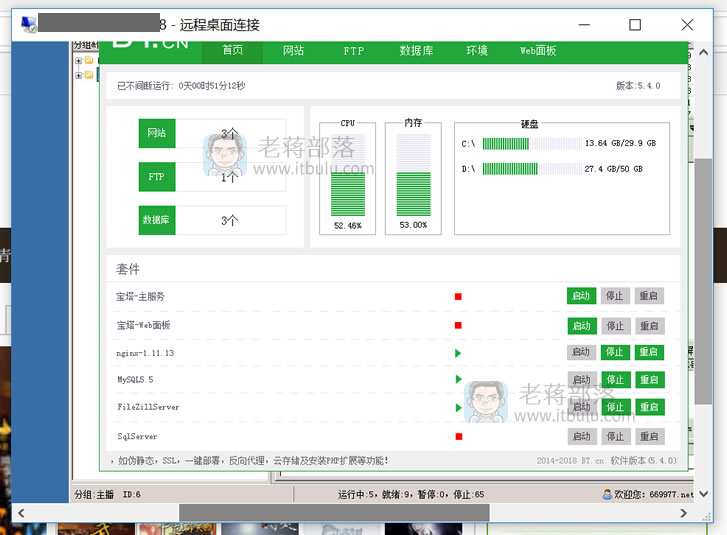The image size is (727, 535).
Task: Start FileZillServer service
Action: click(x=582, y=407)
